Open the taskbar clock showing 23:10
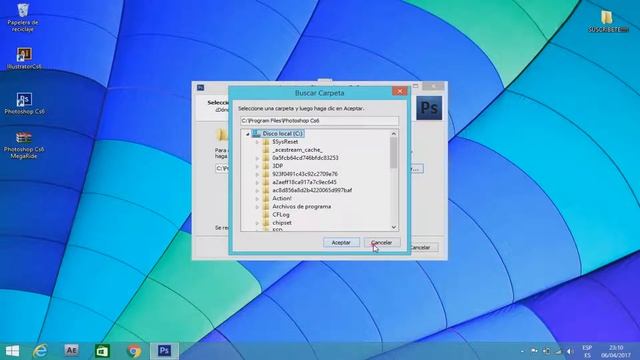The image size is (640, 360). tap(616, 351)
